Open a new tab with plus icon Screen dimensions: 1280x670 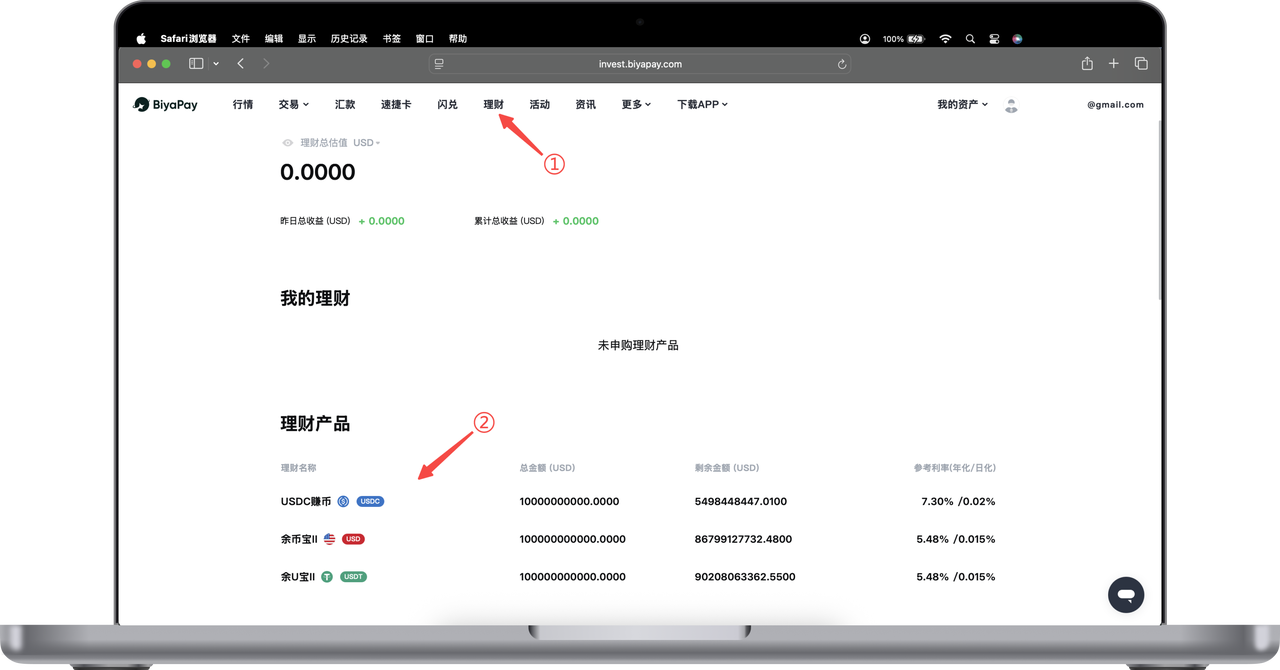pyautogui.click(x=1114, y=64)
